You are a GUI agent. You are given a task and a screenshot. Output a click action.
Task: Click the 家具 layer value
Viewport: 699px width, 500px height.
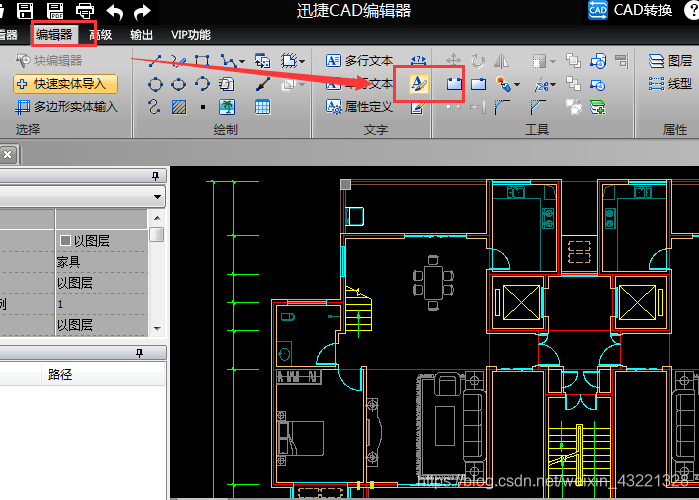[x=68, y=262]
